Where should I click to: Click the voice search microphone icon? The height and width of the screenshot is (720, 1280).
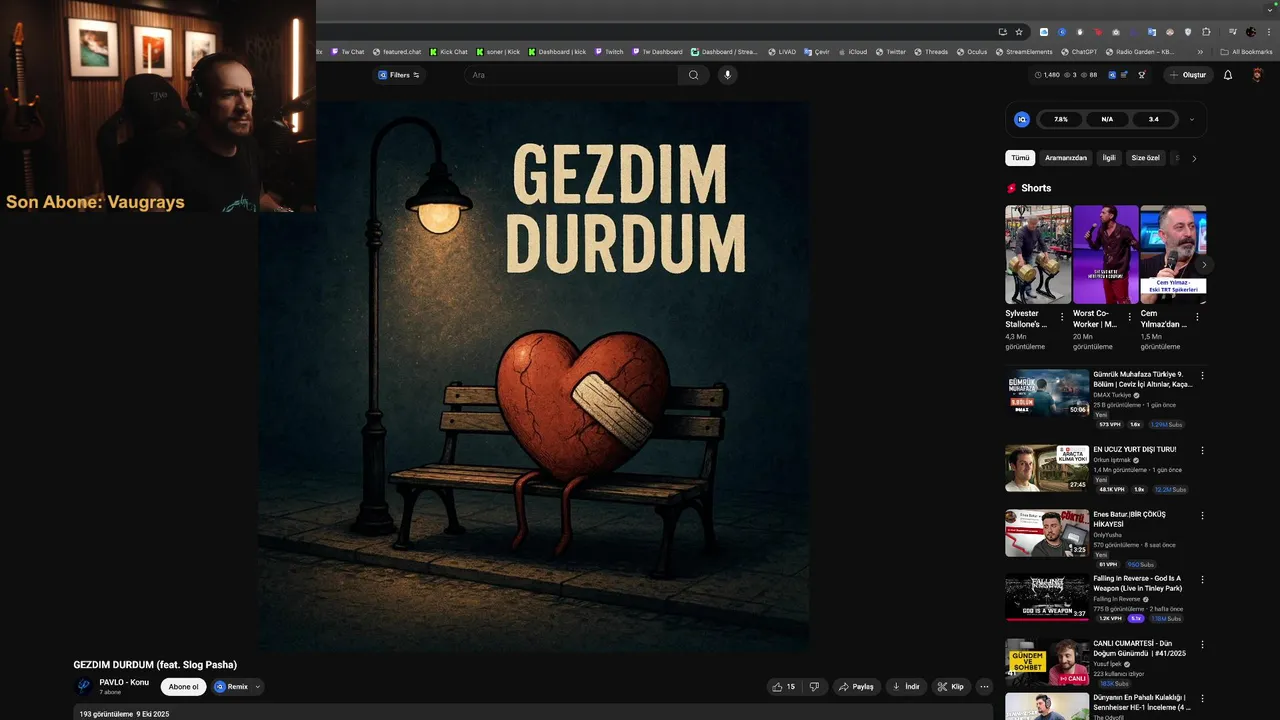point(727,75)
